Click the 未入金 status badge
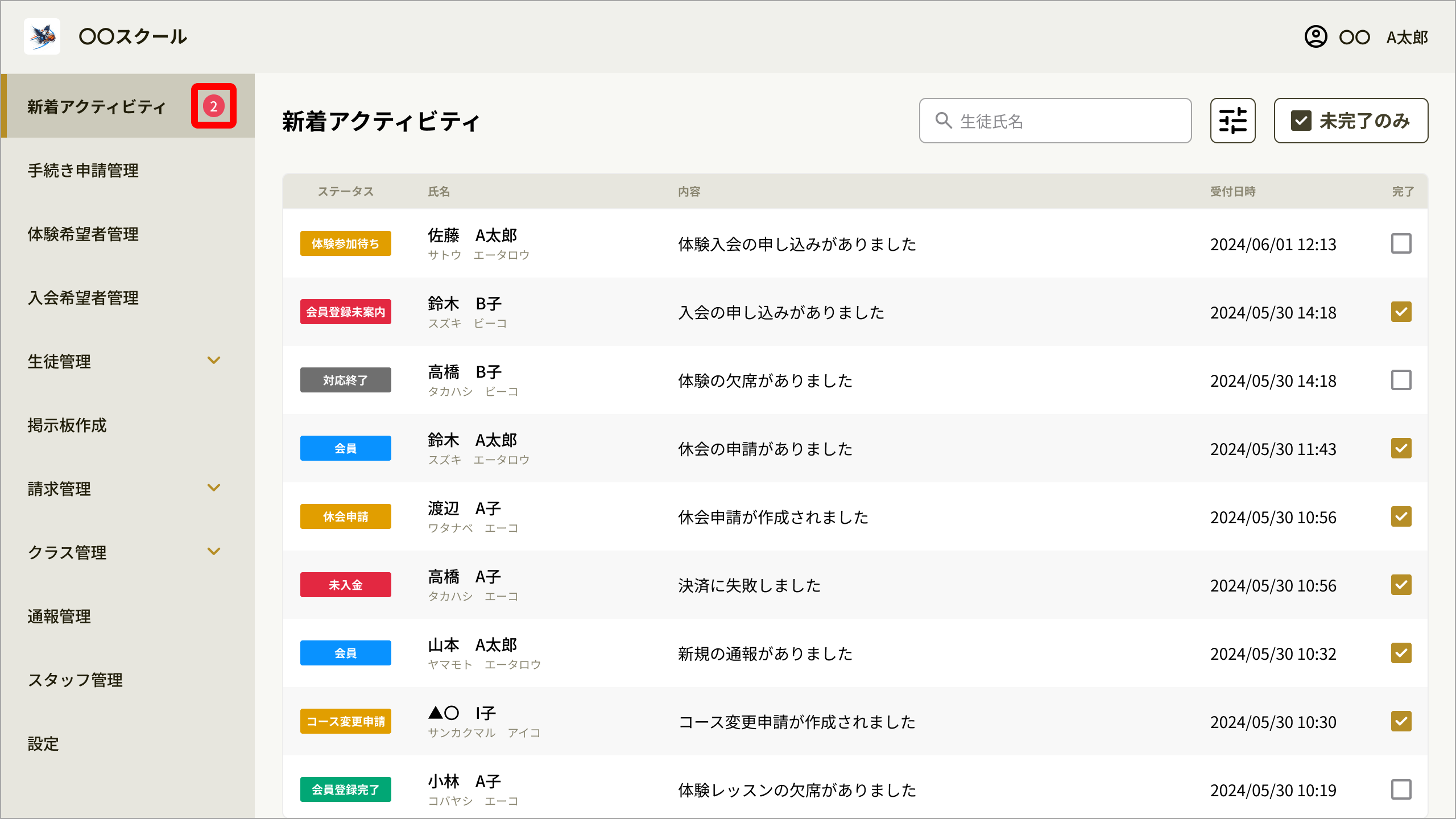Viewport: 1456px width, 819px height. pyautogui.click(x=346, y=585)
